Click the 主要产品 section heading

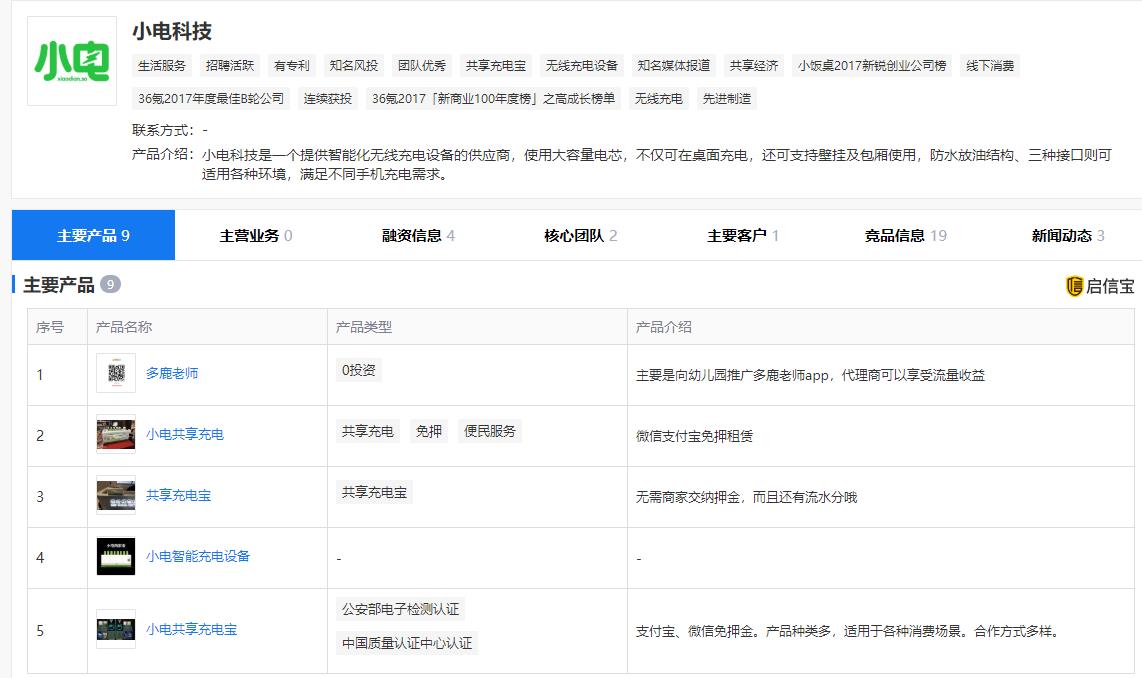click(x=60, y=285)
